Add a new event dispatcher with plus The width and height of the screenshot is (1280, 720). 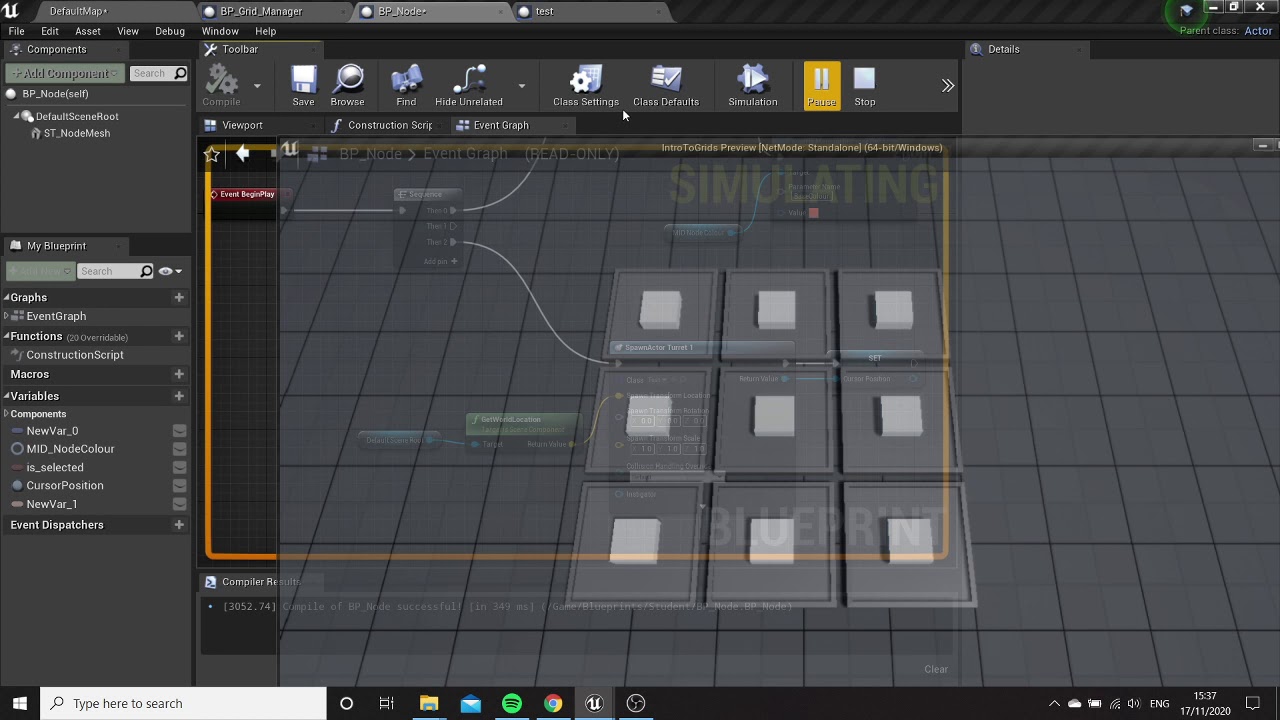click(x=179, y=525)
